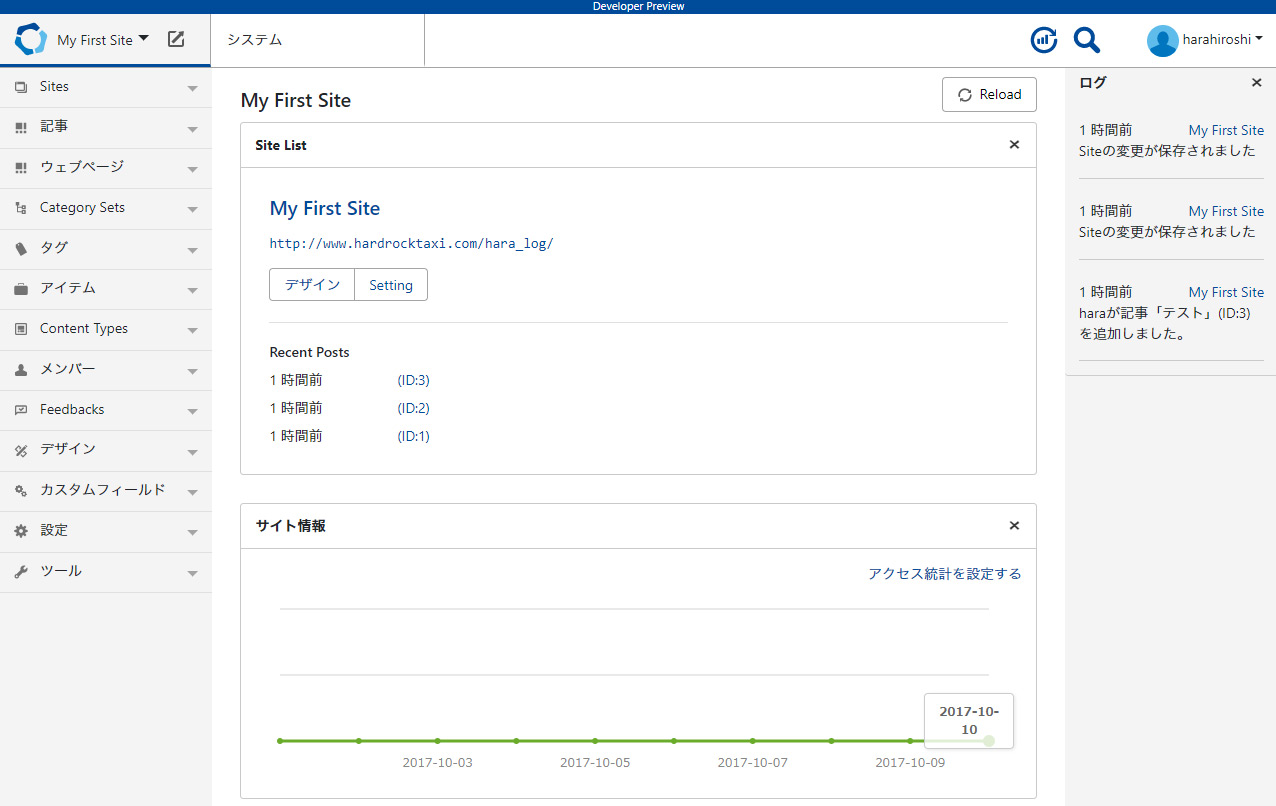
Task: Click the ツール wrench icon
Action: [21, 572]
